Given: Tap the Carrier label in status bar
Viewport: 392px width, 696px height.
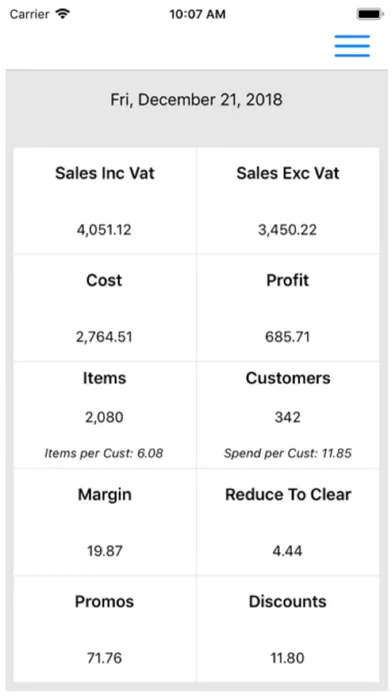Looking at the screenshot, I should pyautogui.click(x=29, y=14).
